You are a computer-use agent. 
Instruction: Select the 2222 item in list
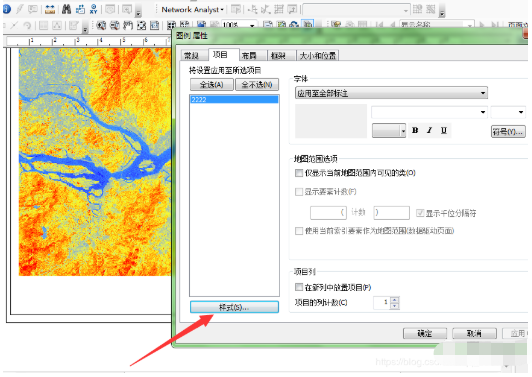(x=234, y=99)
